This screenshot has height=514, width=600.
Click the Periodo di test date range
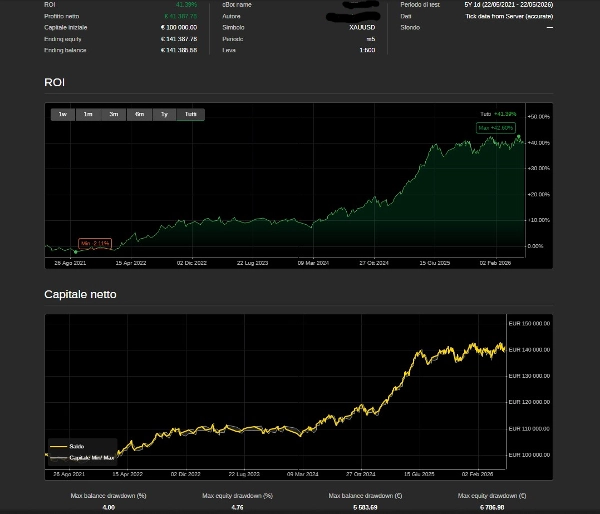pos(509,5)
